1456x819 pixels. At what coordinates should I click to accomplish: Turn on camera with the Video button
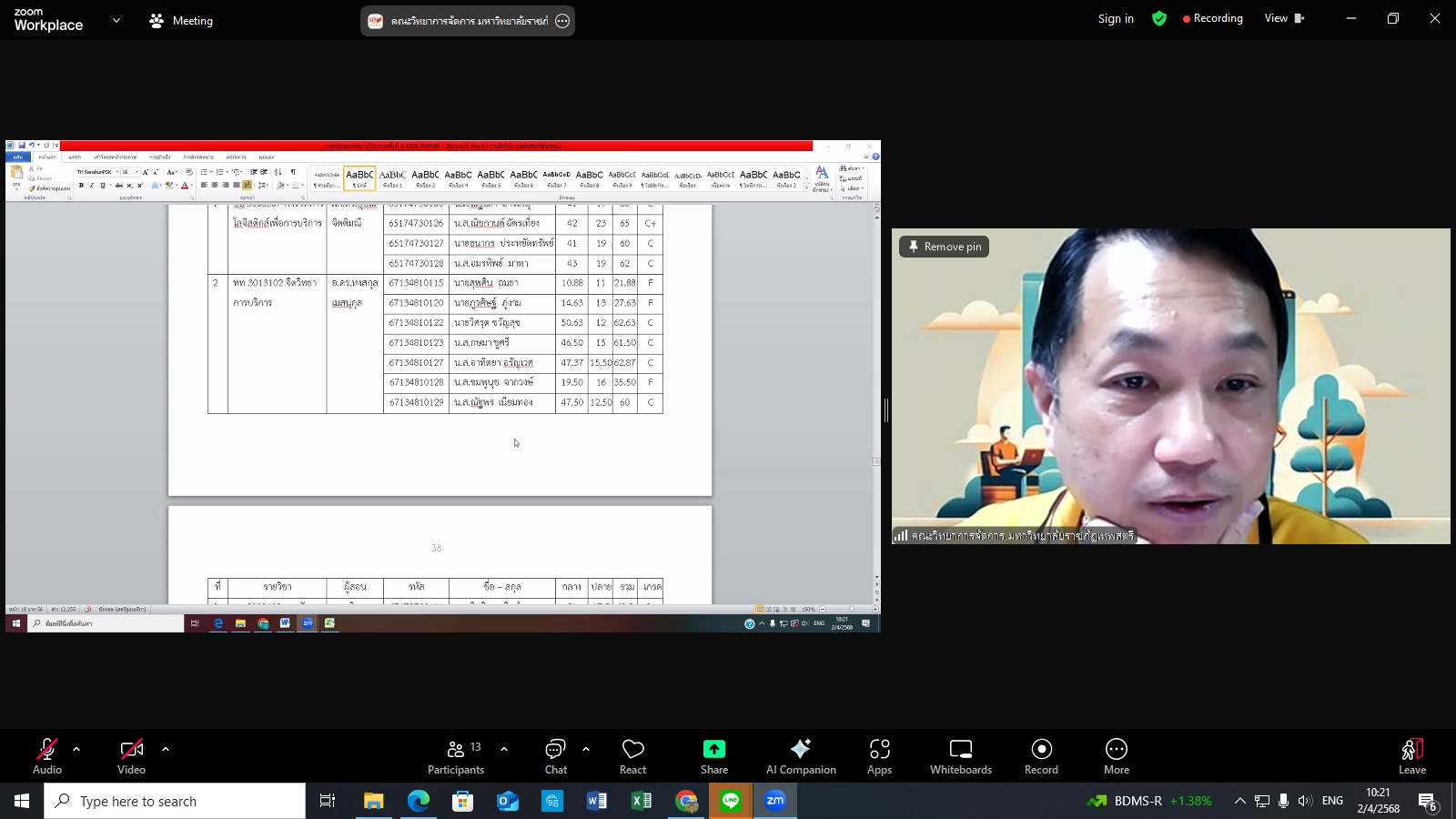[131, 755]
